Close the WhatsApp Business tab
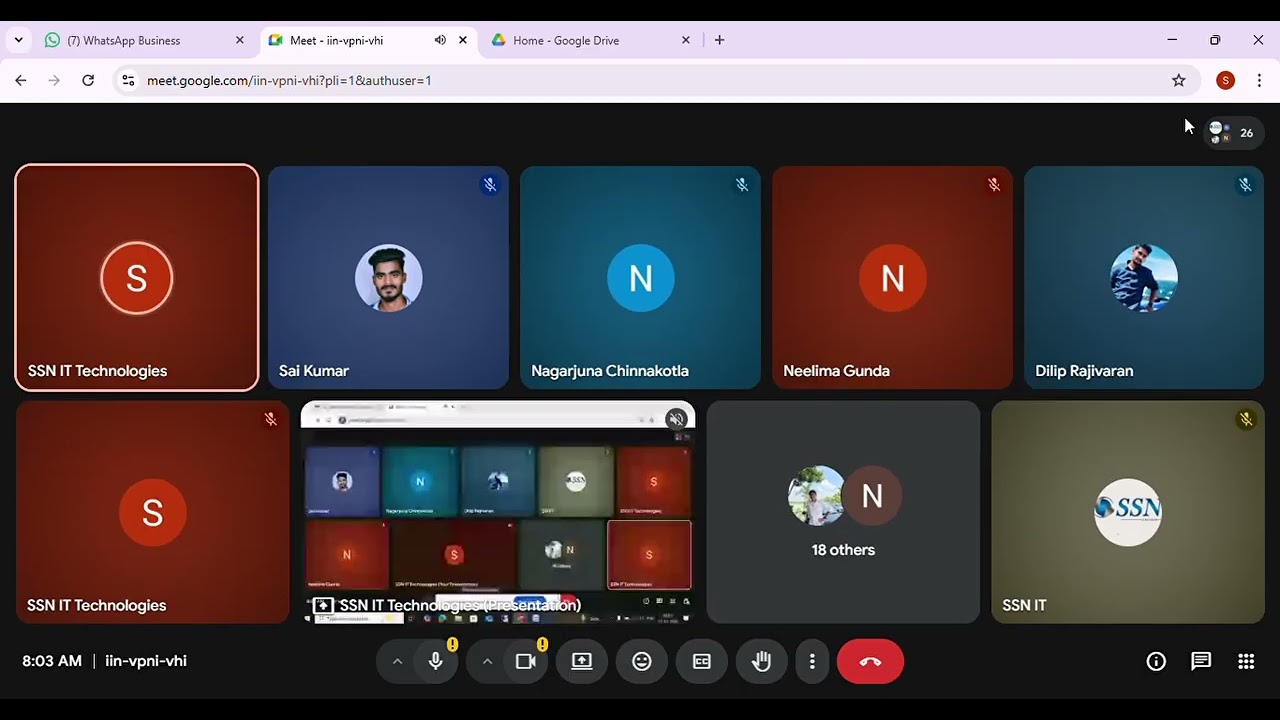The width and height of the screenshot is (1280, 720). (239, 40)
